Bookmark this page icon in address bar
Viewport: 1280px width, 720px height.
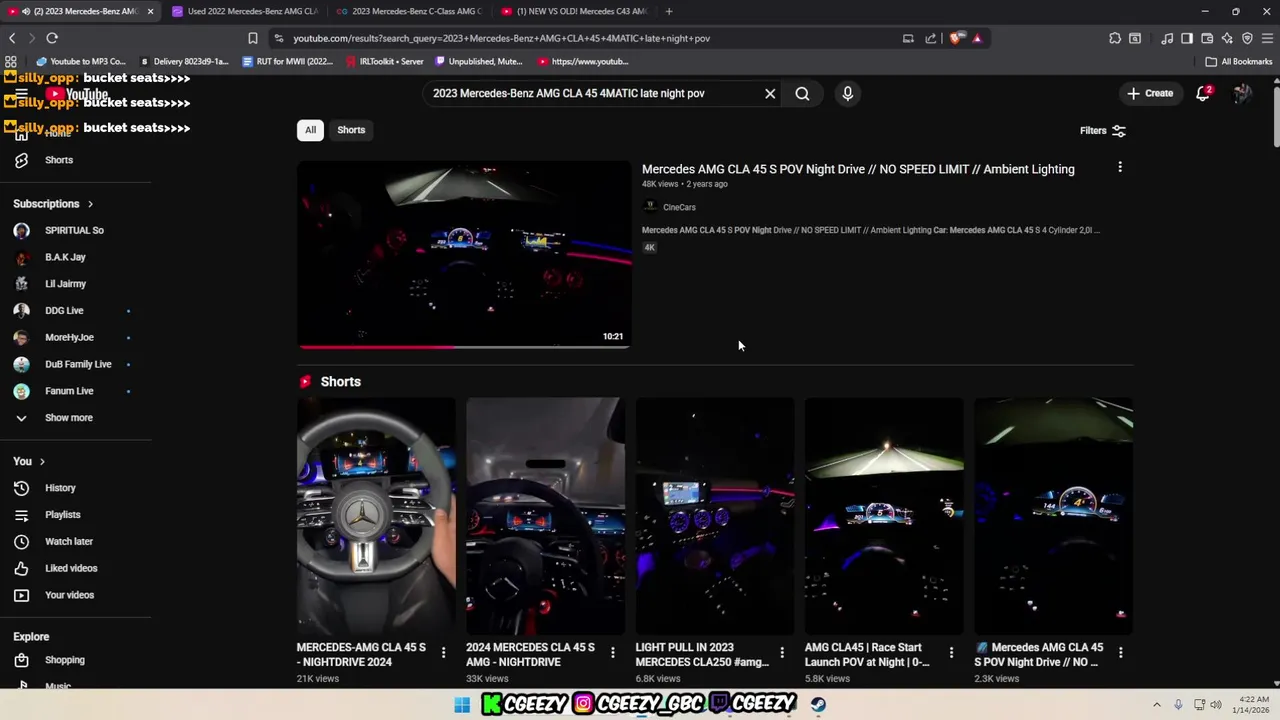coord(253,38)
